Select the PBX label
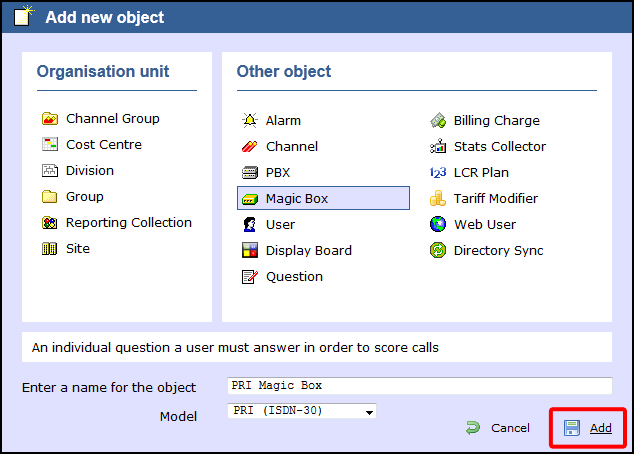Viewport: 634px width, 454px height. point(278,173)
